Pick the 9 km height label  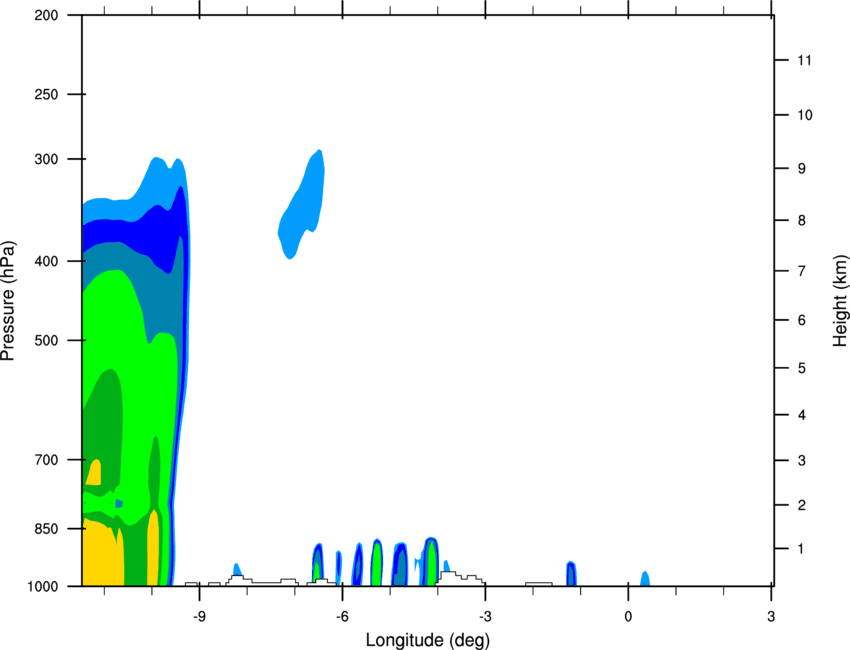point(802,169)
